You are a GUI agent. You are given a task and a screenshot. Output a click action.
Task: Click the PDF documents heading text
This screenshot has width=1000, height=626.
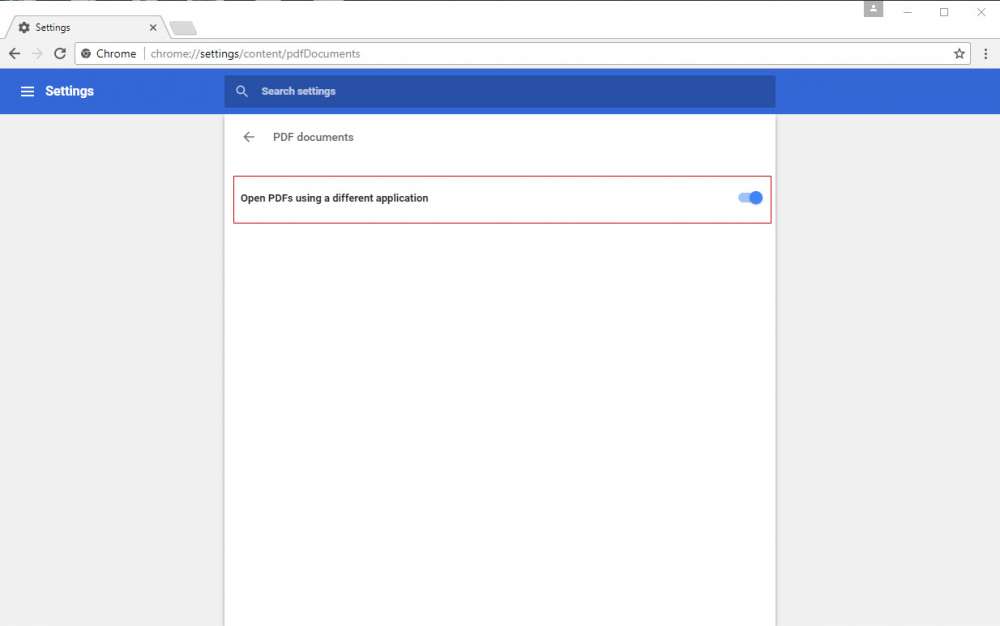click(313, 137)
